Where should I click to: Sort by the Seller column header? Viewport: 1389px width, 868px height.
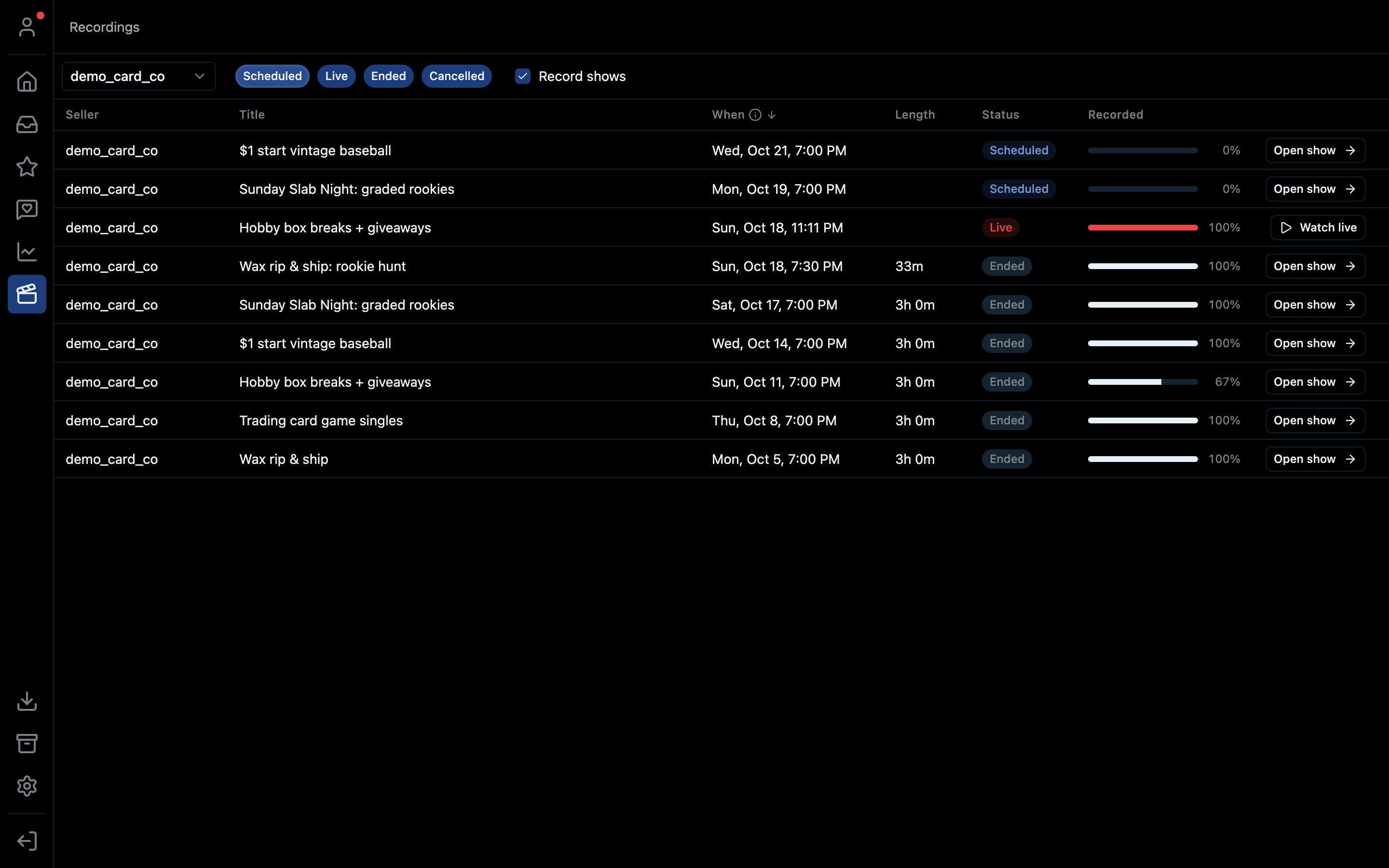point(82,115)
